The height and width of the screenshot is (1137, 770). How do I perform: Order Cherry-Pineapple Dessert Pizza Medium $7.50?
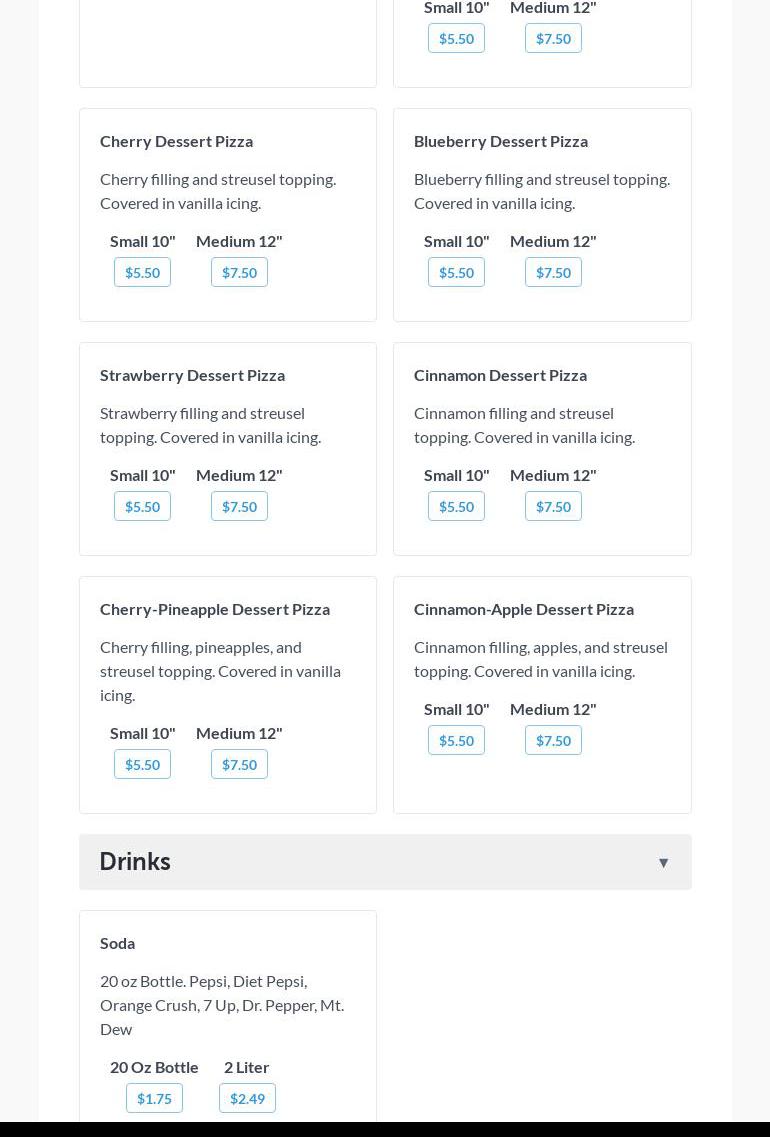pos(239,764)
